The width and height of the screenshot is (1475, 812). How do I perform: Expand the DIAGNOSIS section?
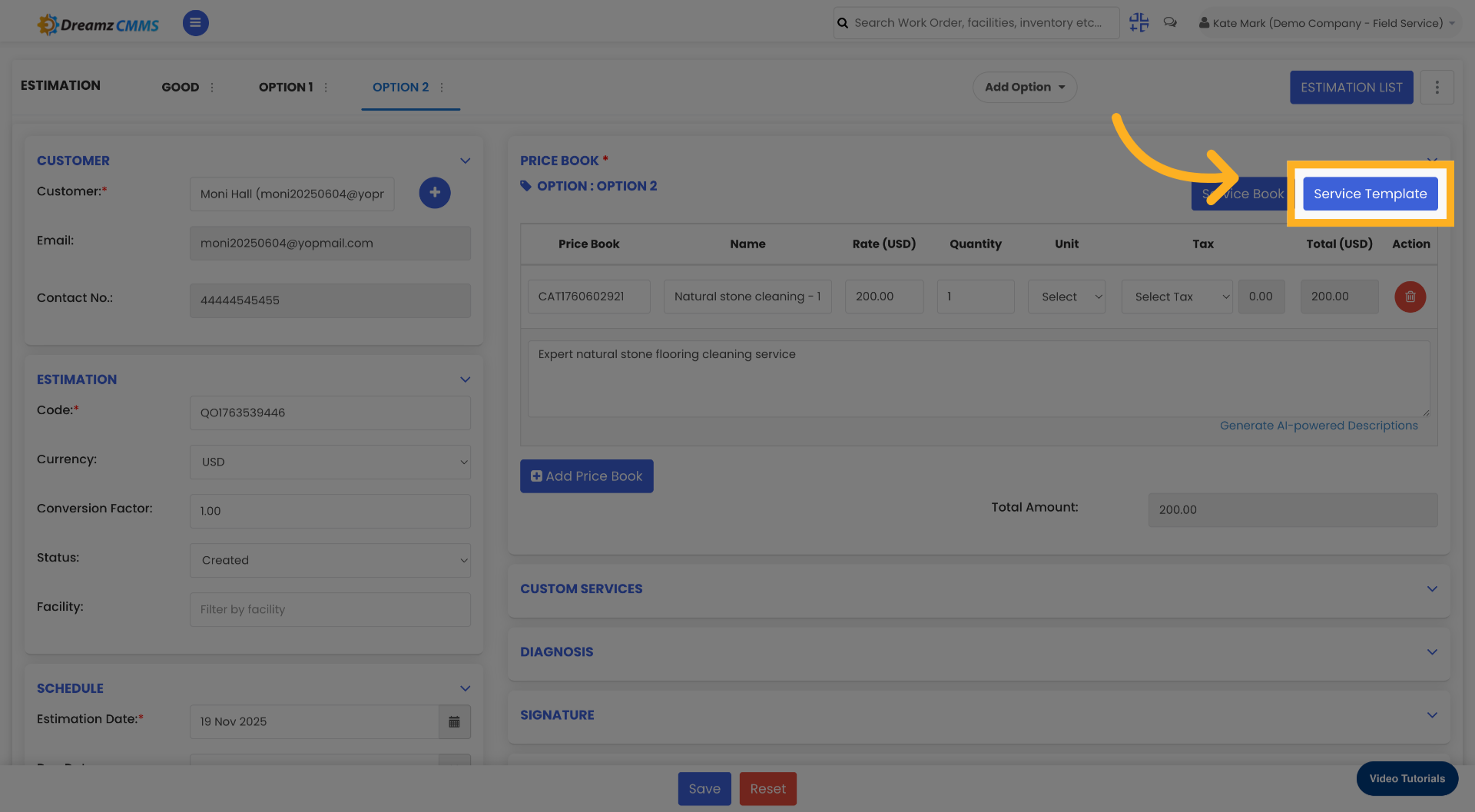(x=1431, y=651)
